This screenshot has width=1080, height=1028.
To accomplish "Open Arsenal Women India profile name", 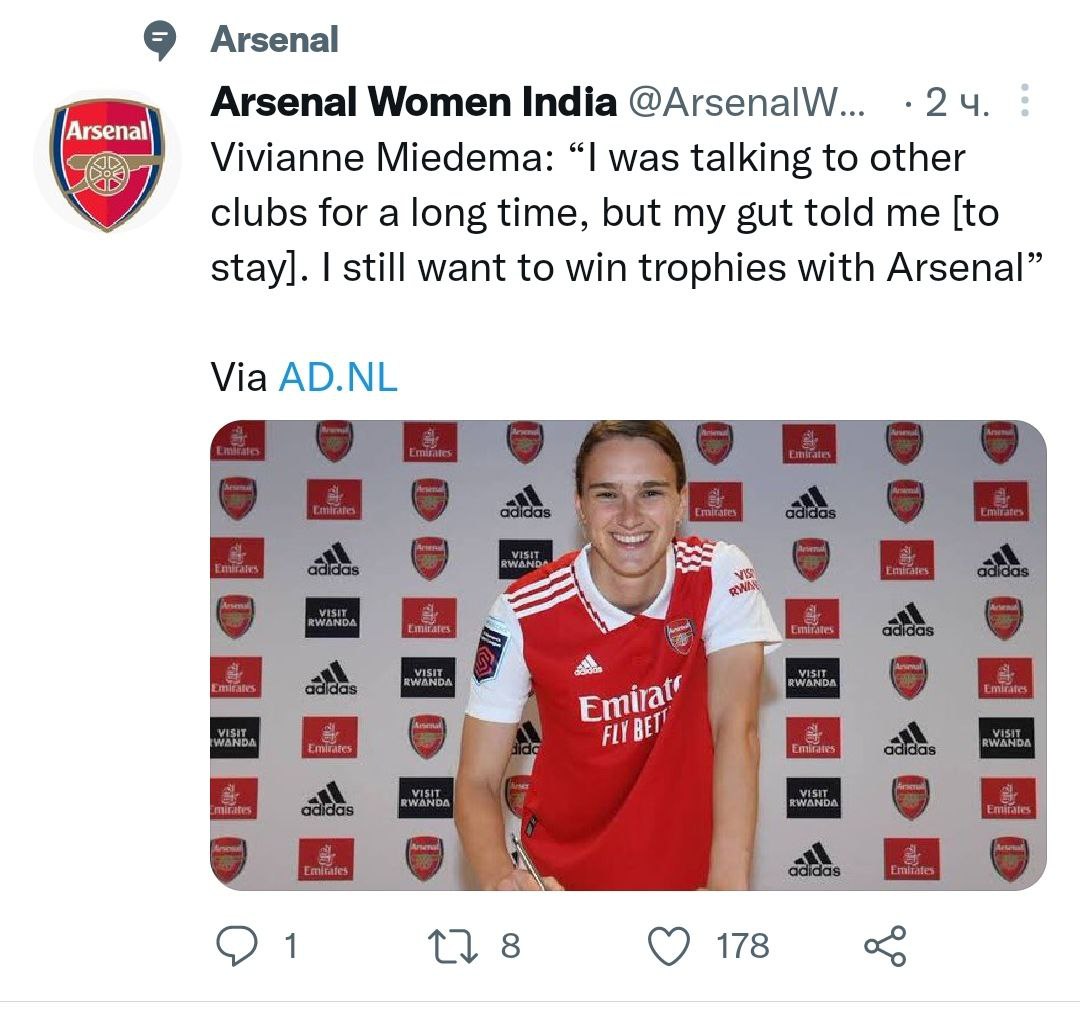I will tap(414, 102).
